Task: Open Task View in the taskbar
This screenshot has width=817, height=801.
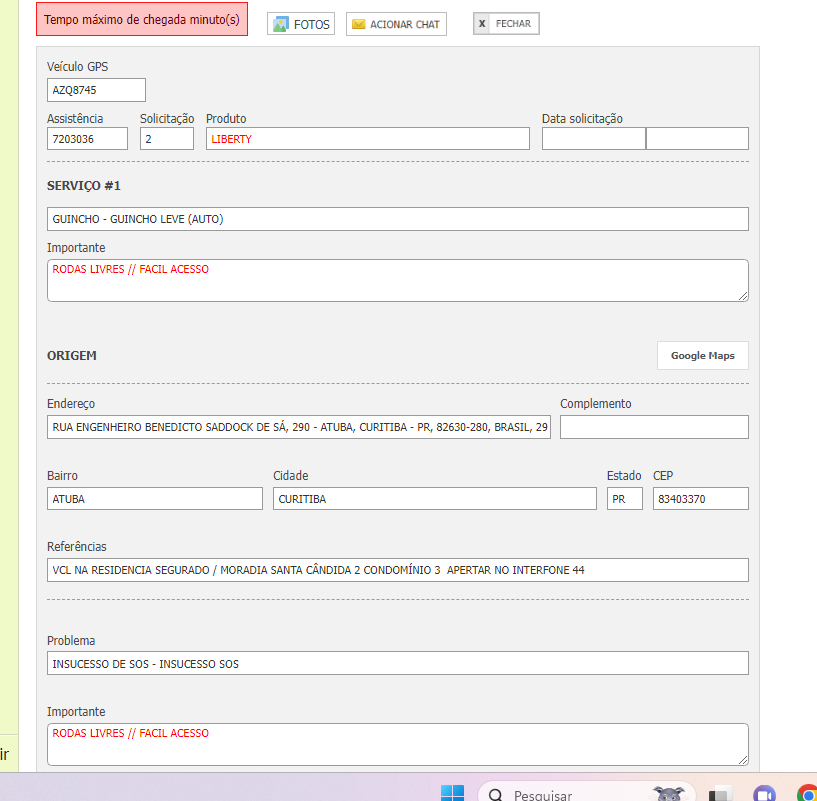Action: pyautogui.click(x=719, y=794)
